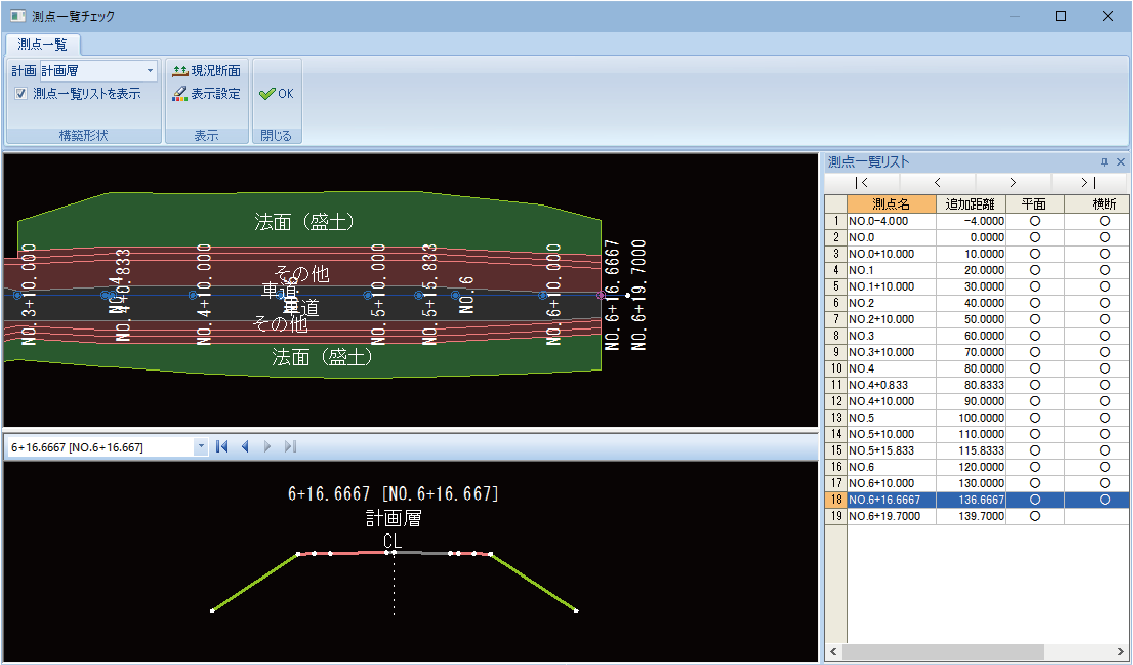Viewport: 1133px width, 665px height.
Task: Select station NO.4+0.833
Action: 891,385
